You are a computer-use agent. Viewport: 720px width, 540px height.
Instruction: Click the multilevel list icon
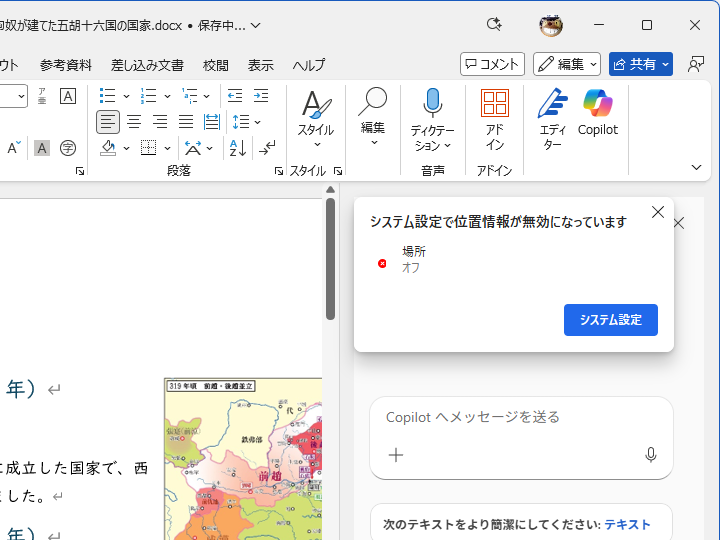point(189,96)
